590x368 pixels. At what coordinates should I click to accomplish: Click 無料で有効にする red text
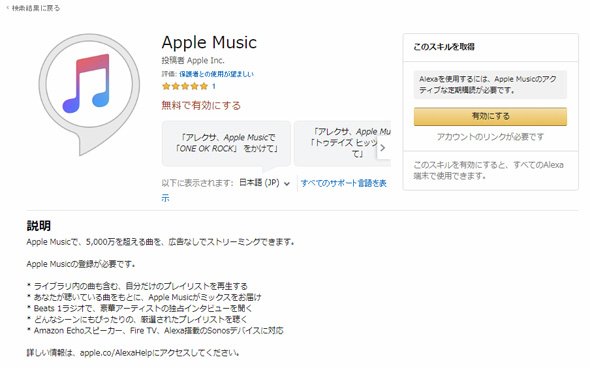pos(201,105)
